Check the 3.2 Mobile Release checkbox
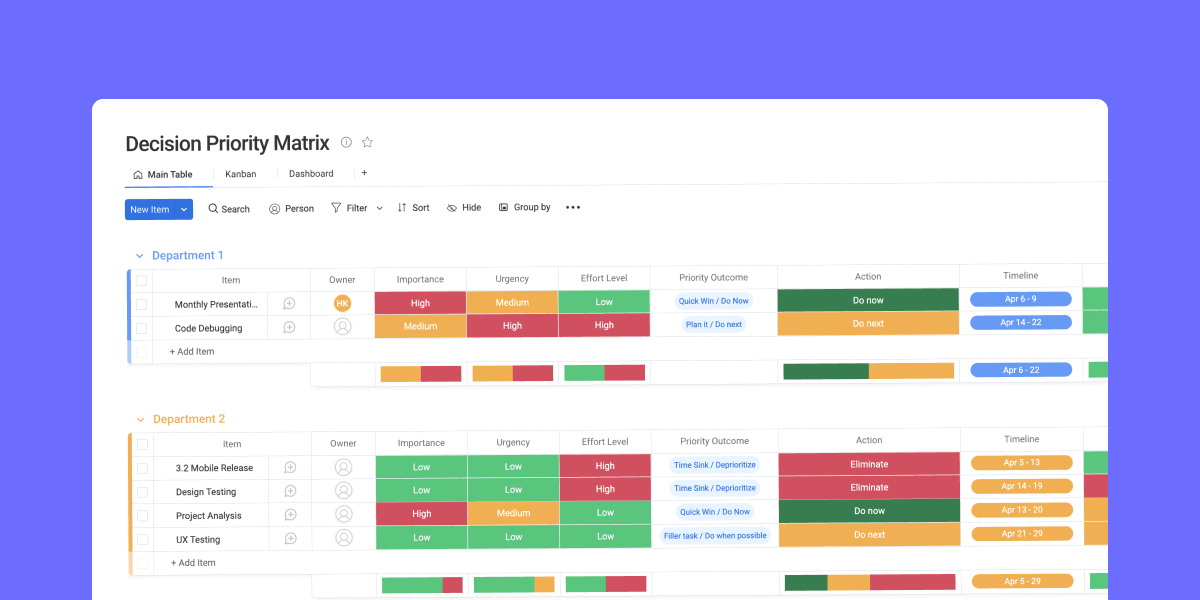The width and height of the screenshot is (1200, 600). click(x=142, y=468)
